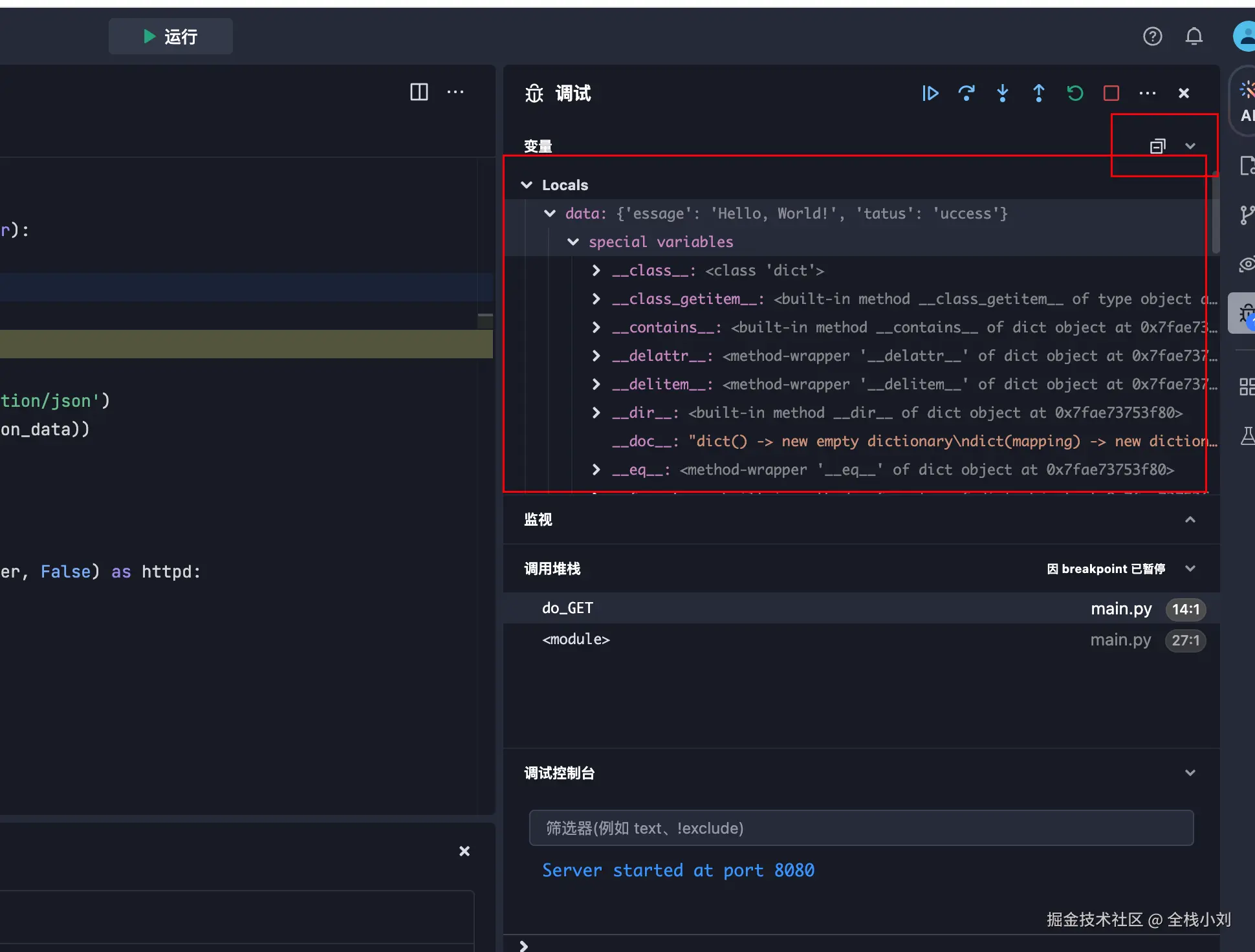
Task: Collapse all variables icon
Action: (x=1157, y=146)
